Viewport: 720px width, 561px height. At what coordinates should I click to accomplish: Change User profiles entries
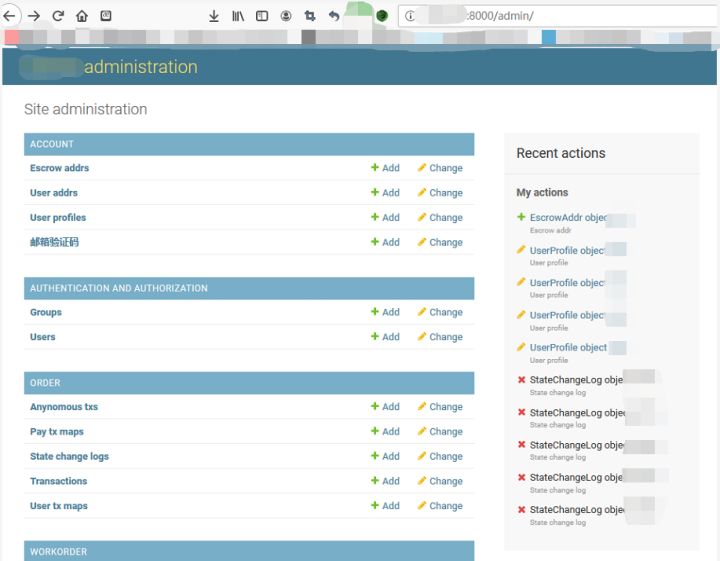tap(440, 218)
